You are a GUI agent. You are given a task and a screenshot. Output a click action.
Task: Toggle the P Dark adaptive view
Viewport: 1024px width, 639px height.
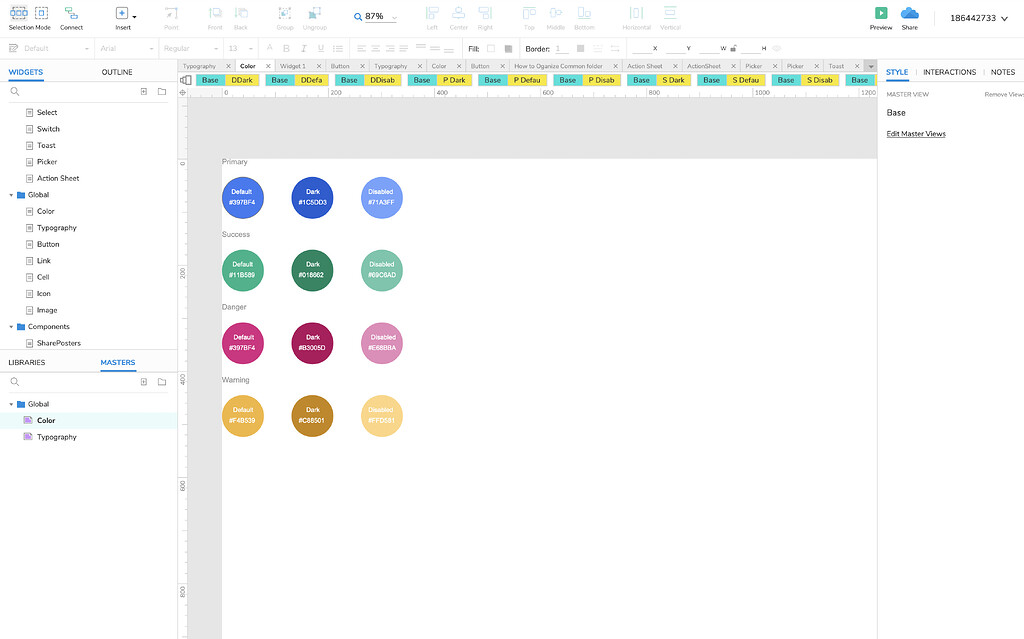pos(453,80)
